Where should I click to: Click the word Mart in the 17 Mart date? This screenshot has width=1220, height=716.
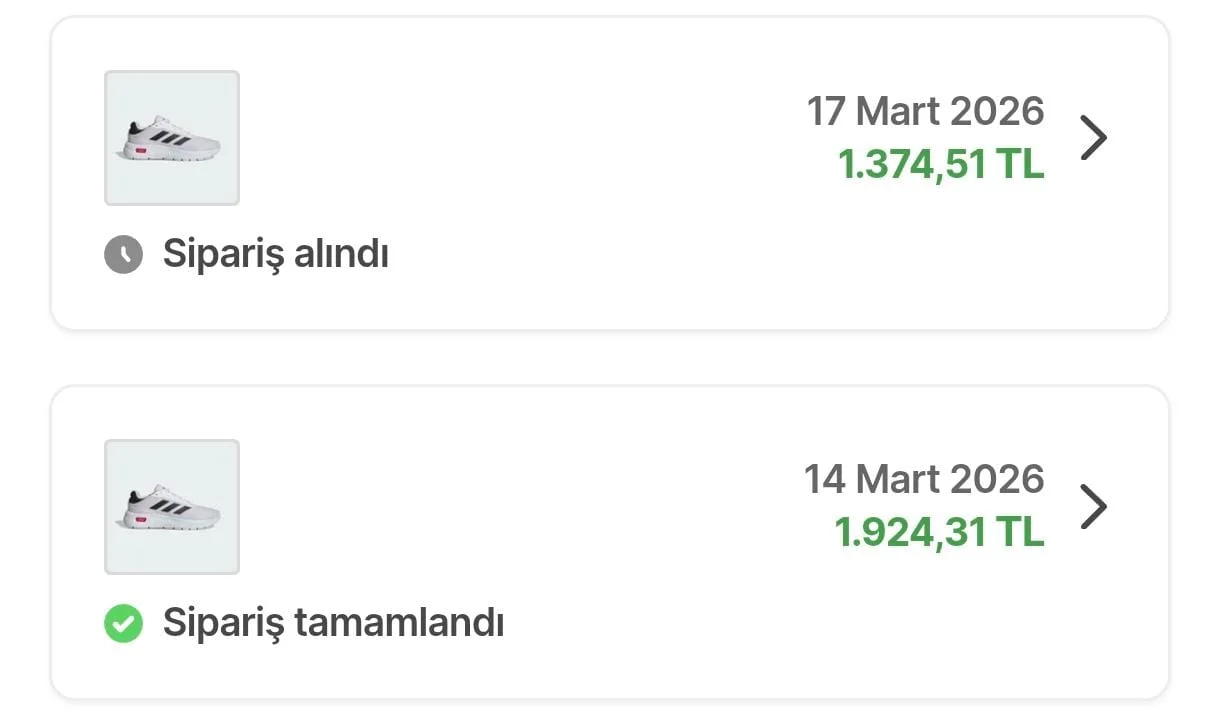[x=898, y=111]
